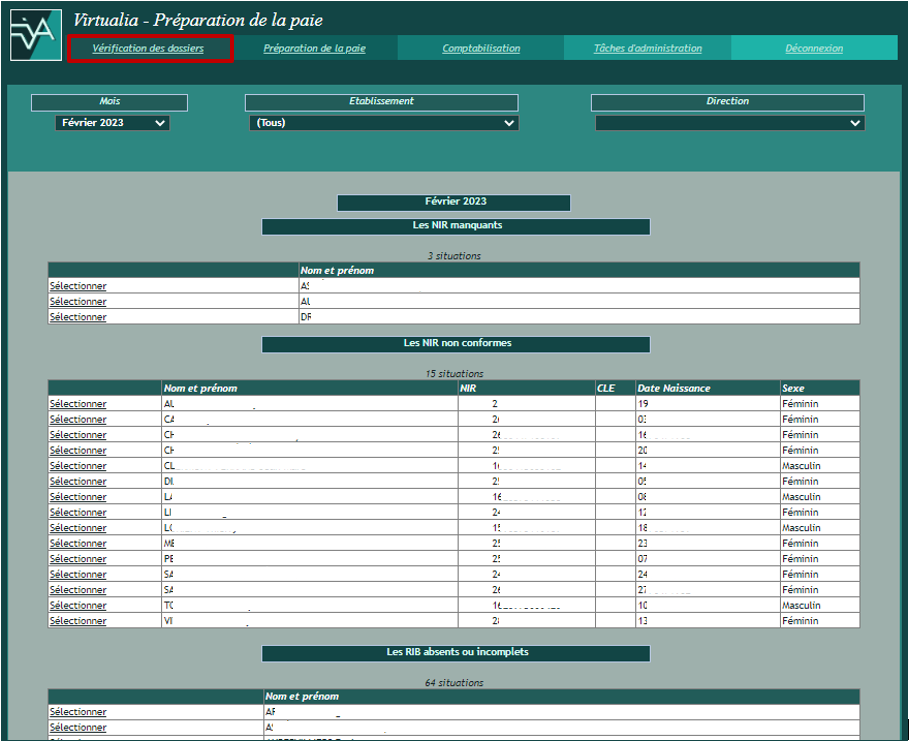Open the Mois dropdown showing Février 2023

112,123
